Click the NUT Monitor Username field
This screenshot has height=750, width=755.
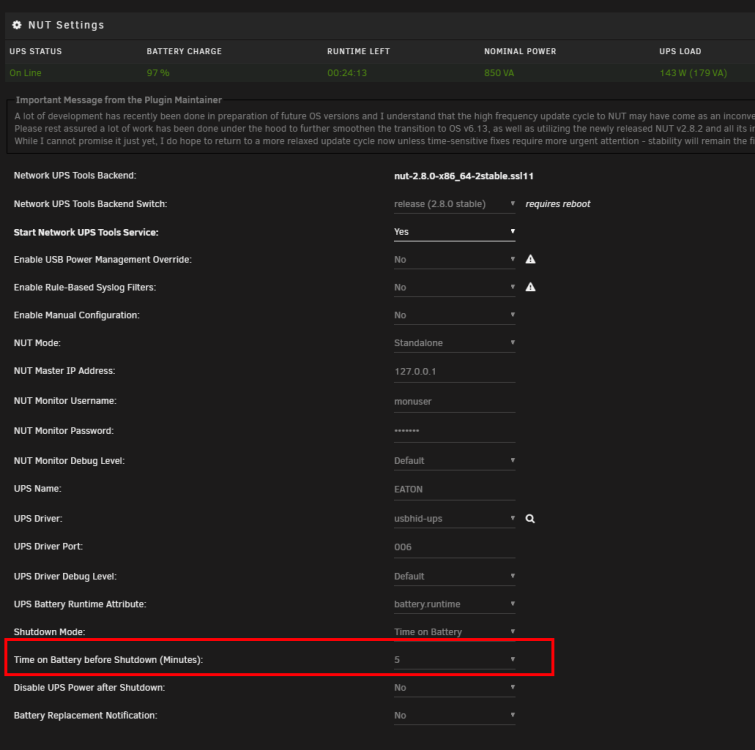(x=455, y=401)
